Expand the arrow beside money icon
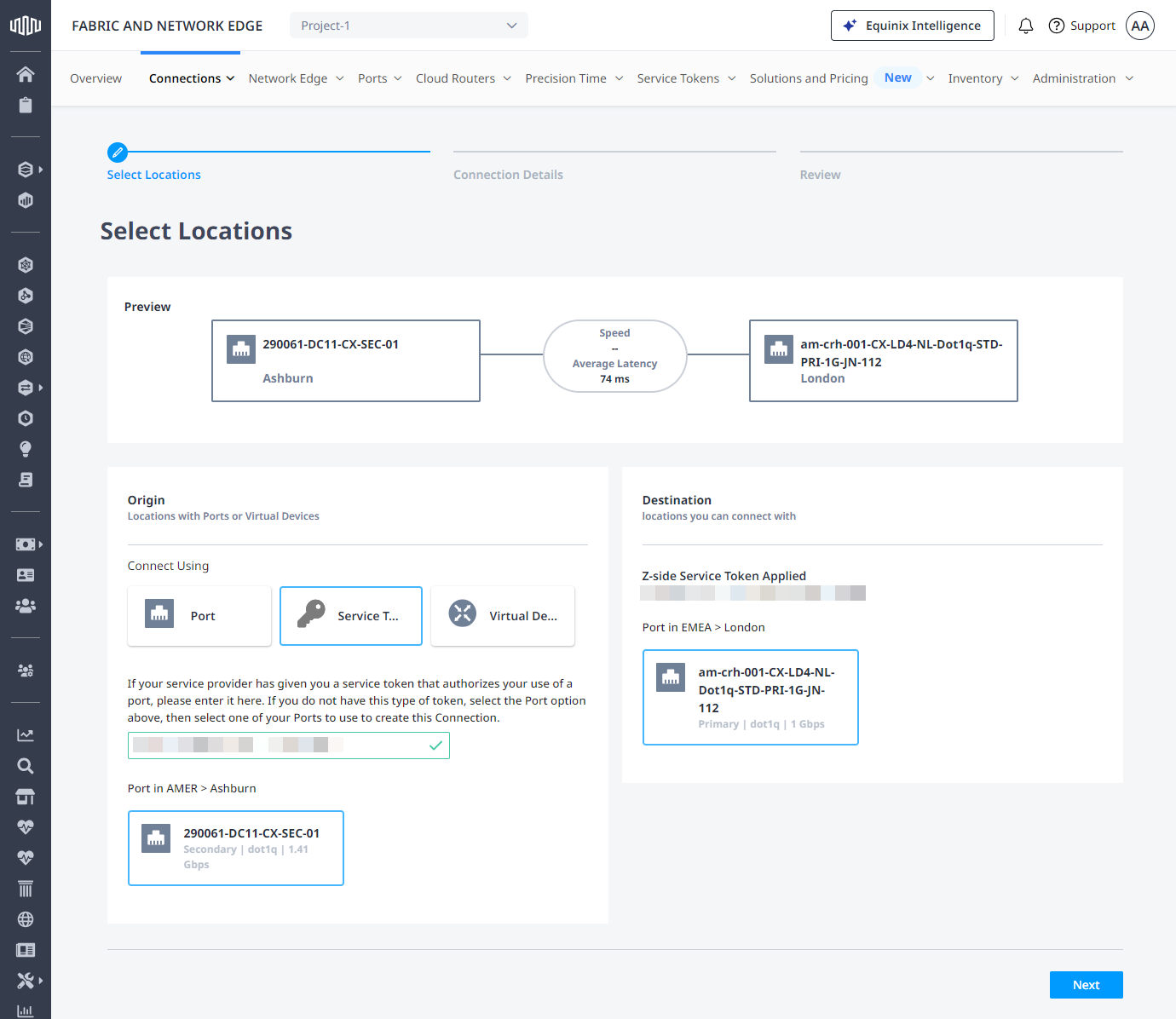The image size is (1176, 1019). coord(40,544)
